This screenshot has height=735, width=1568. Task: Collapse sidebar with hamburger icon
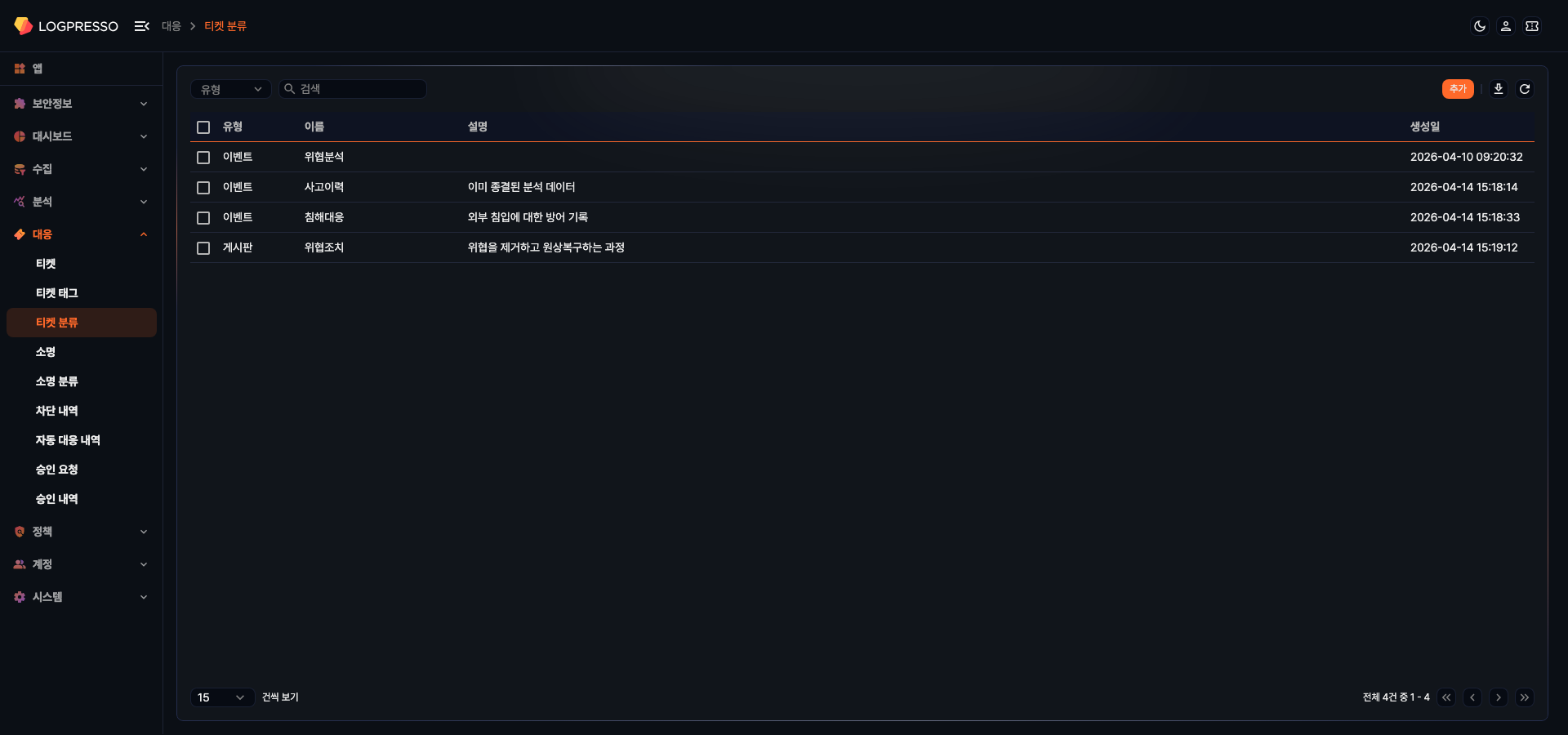click(141, 26)
